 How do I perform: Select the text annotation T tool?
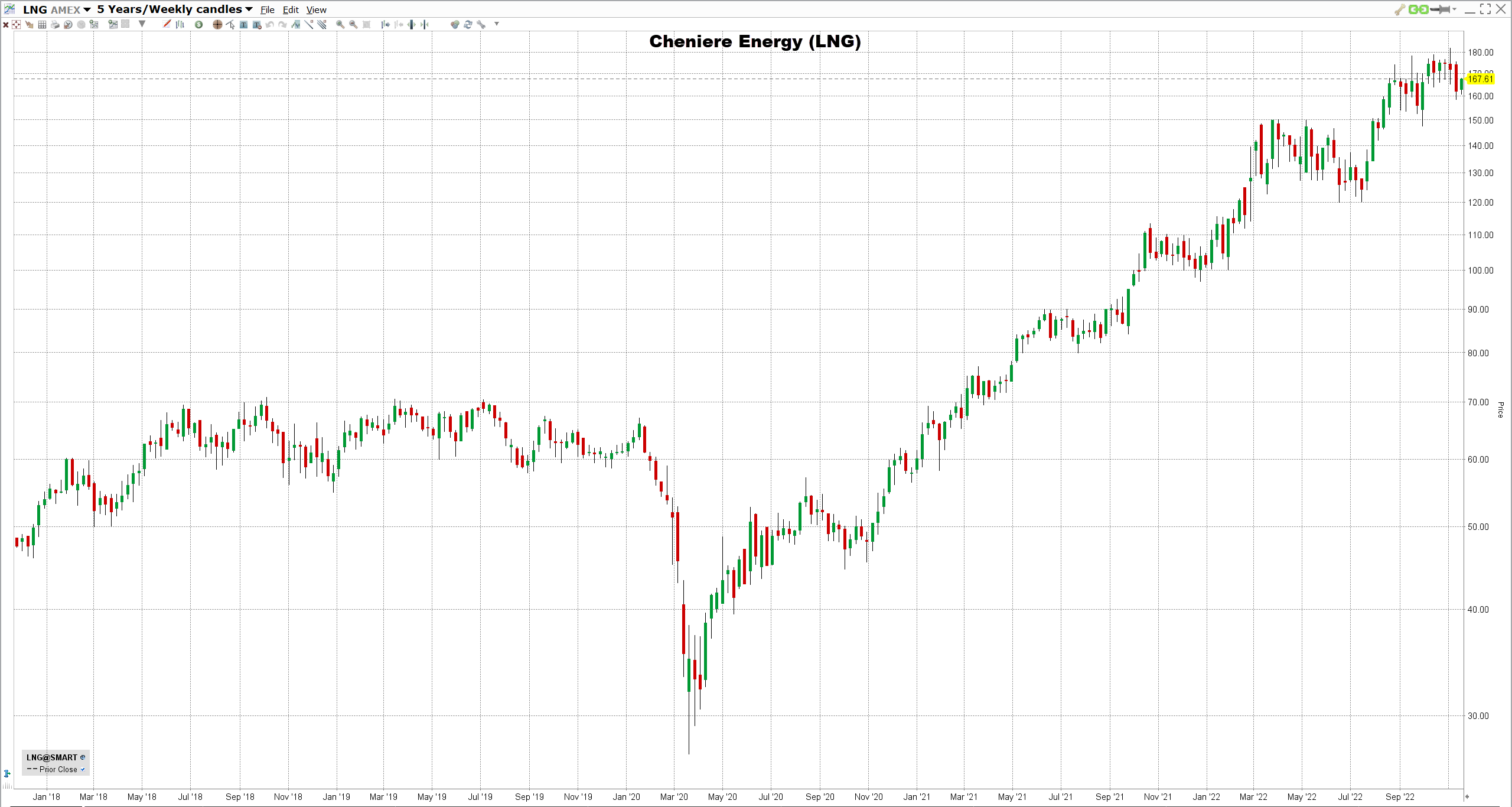243,24
